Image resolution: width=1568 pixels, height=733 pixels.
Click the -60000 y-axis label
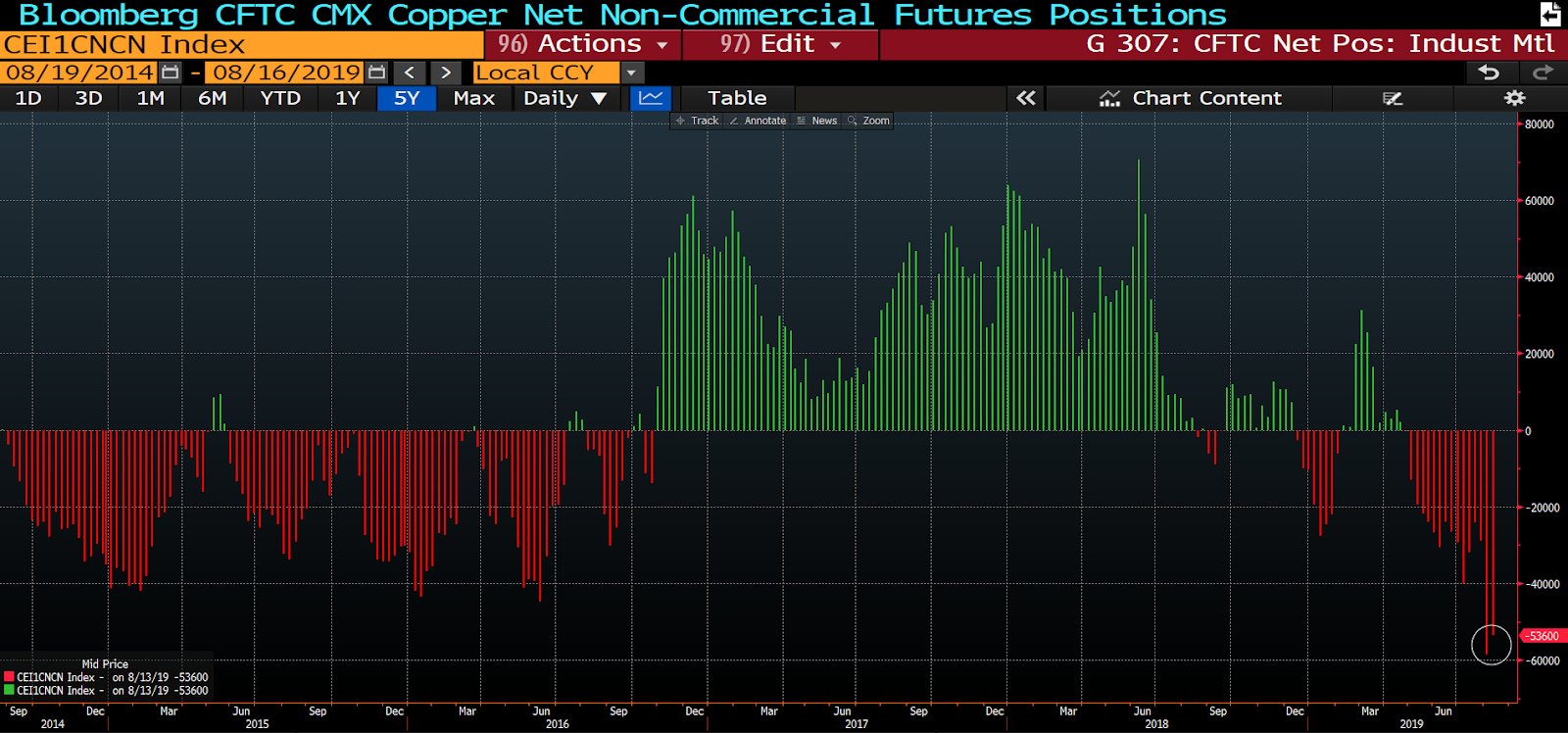coord(1541,661)
